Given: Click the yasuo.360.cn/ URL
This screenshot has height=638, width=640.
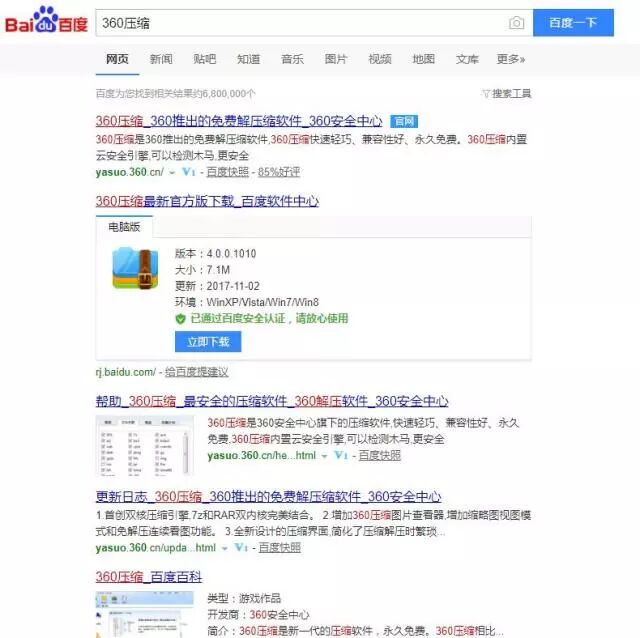Looking at the screenshot, I should 130,172.
